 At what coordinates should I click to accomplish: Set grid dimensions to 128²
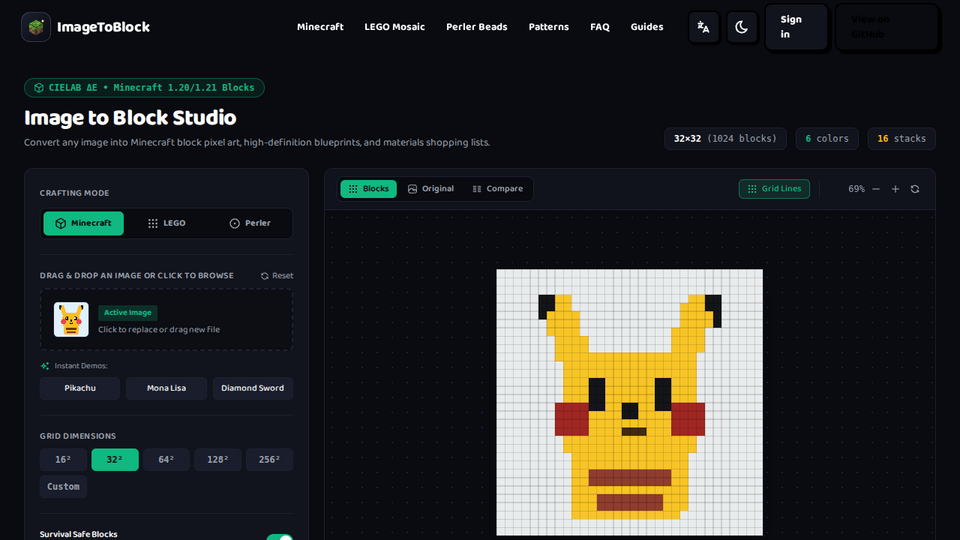point(217,460)
